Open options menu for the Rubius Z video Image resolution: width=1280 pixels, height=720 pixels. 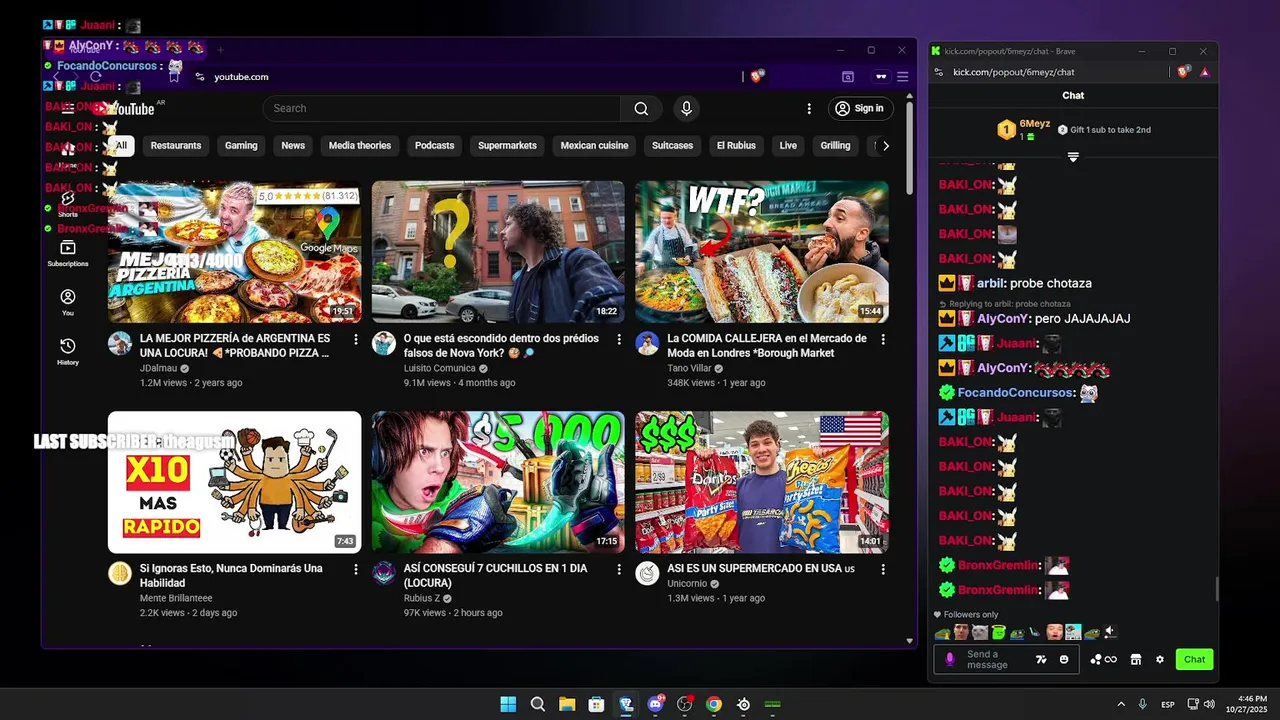pos(619,569)
